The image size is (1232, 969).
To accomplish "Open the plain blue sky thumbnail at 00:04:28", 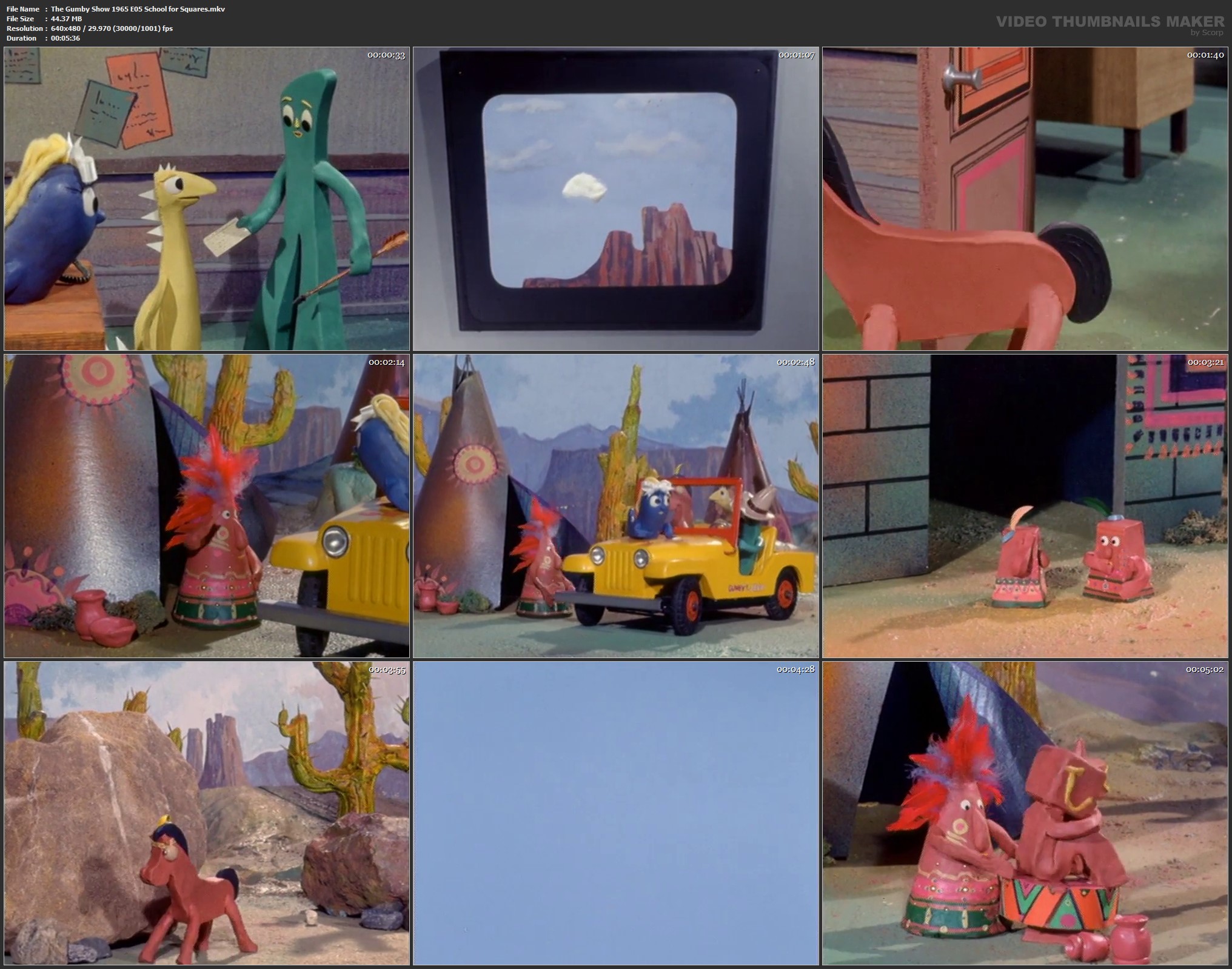I will pos(616,813).
